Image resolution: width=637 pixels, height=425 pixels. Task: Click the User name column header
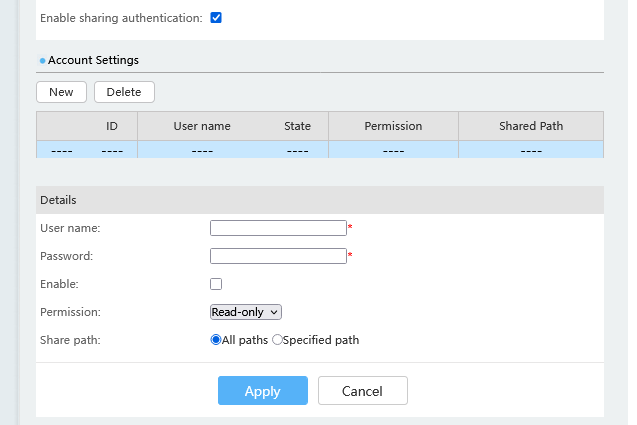click(x=202, y=126)
